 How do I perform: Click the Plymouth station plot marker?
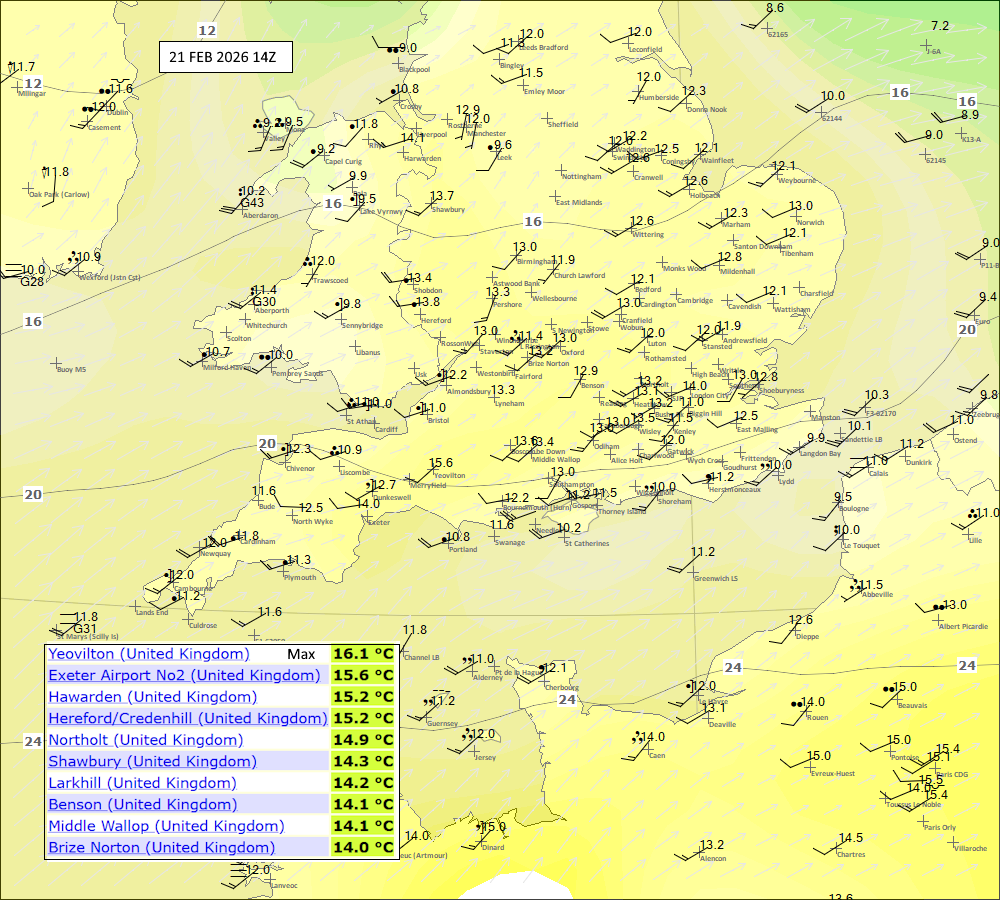pyautogui.click(x=284, y=570)
